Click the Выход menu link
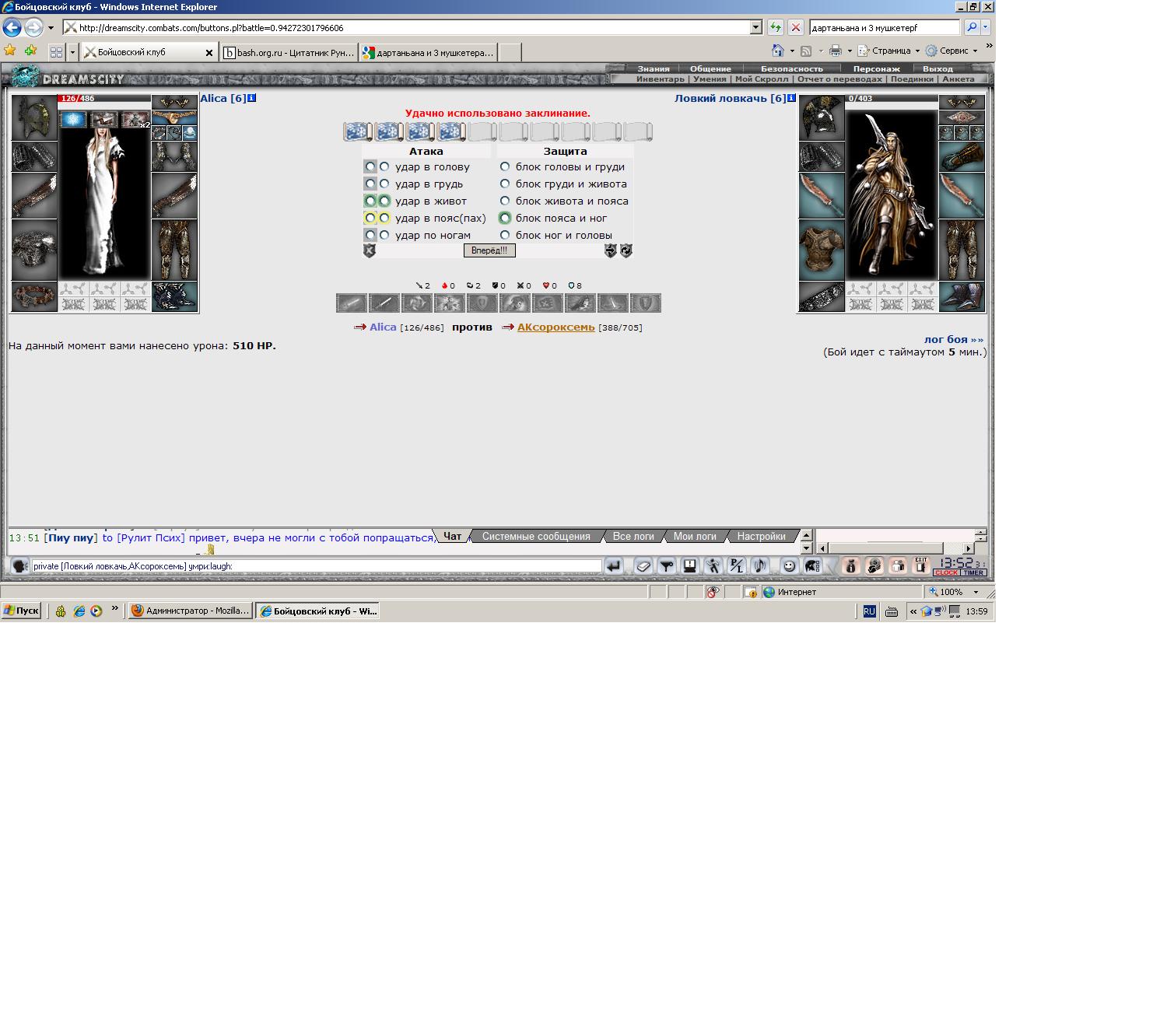This screenshot has width=1160, height=1036. coord(937,68)
